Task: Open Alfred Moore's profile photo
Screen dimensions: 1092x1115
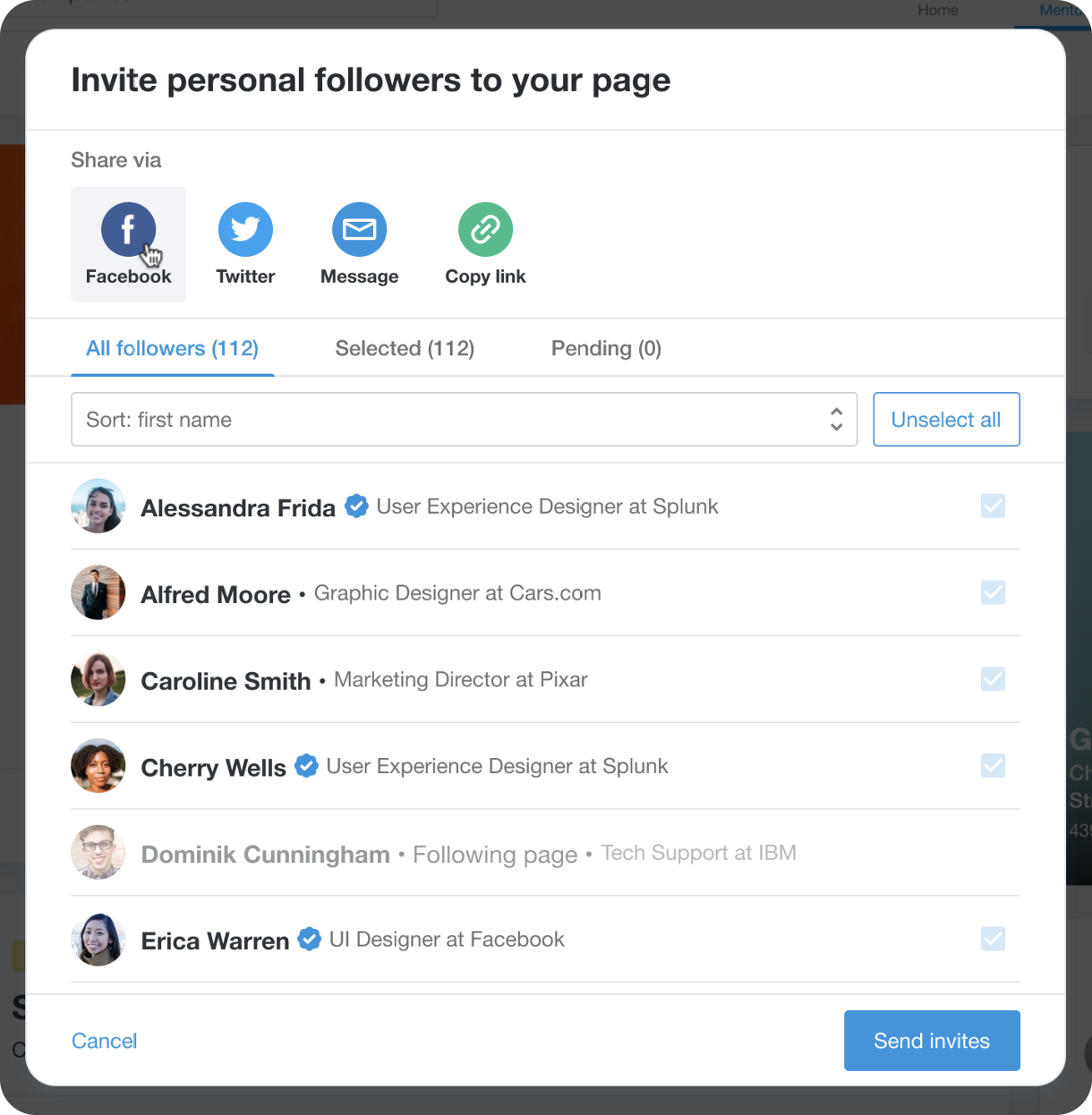Action: [x=98, y=592]
